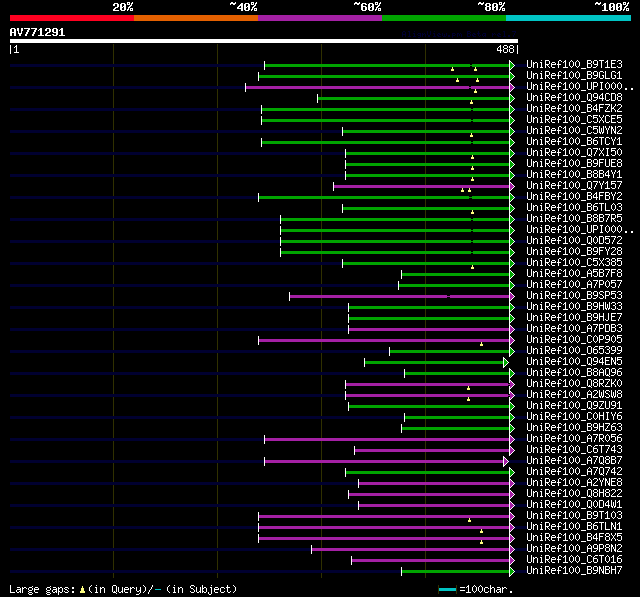Viewport: 640px width, 597px height.
Task: Select the UniRef100_B9HZ63 label
Action: (x=574, y=428)
